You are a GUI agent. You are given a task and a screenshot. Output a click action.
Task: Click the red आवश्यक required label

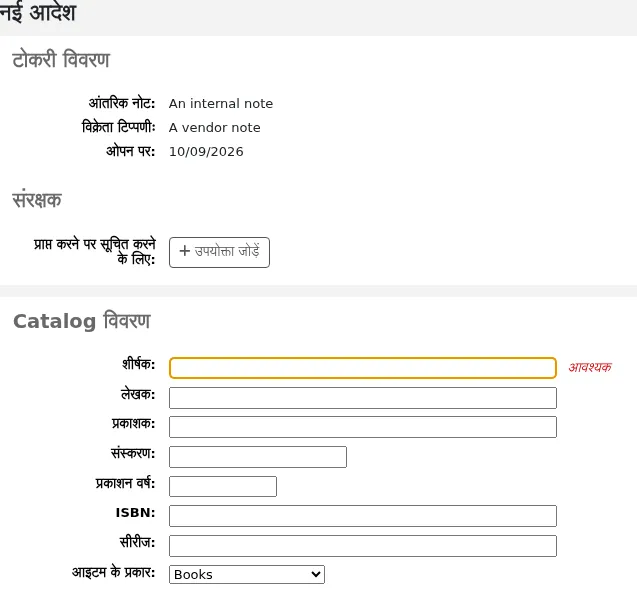(589, 367)
